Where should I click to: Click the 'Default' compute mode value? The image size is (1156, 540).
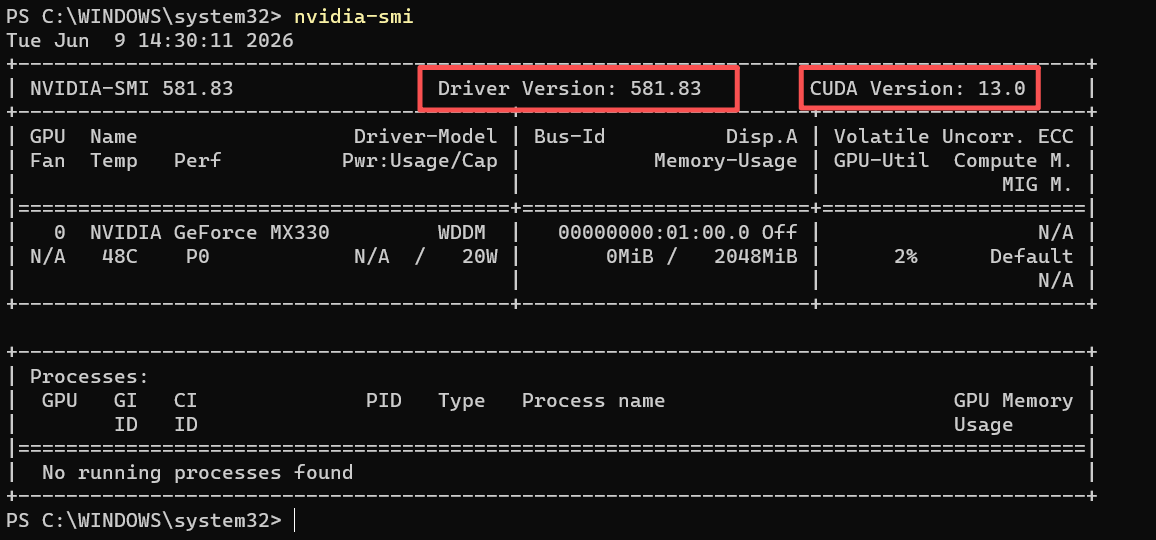click(x=1032, y=257)
